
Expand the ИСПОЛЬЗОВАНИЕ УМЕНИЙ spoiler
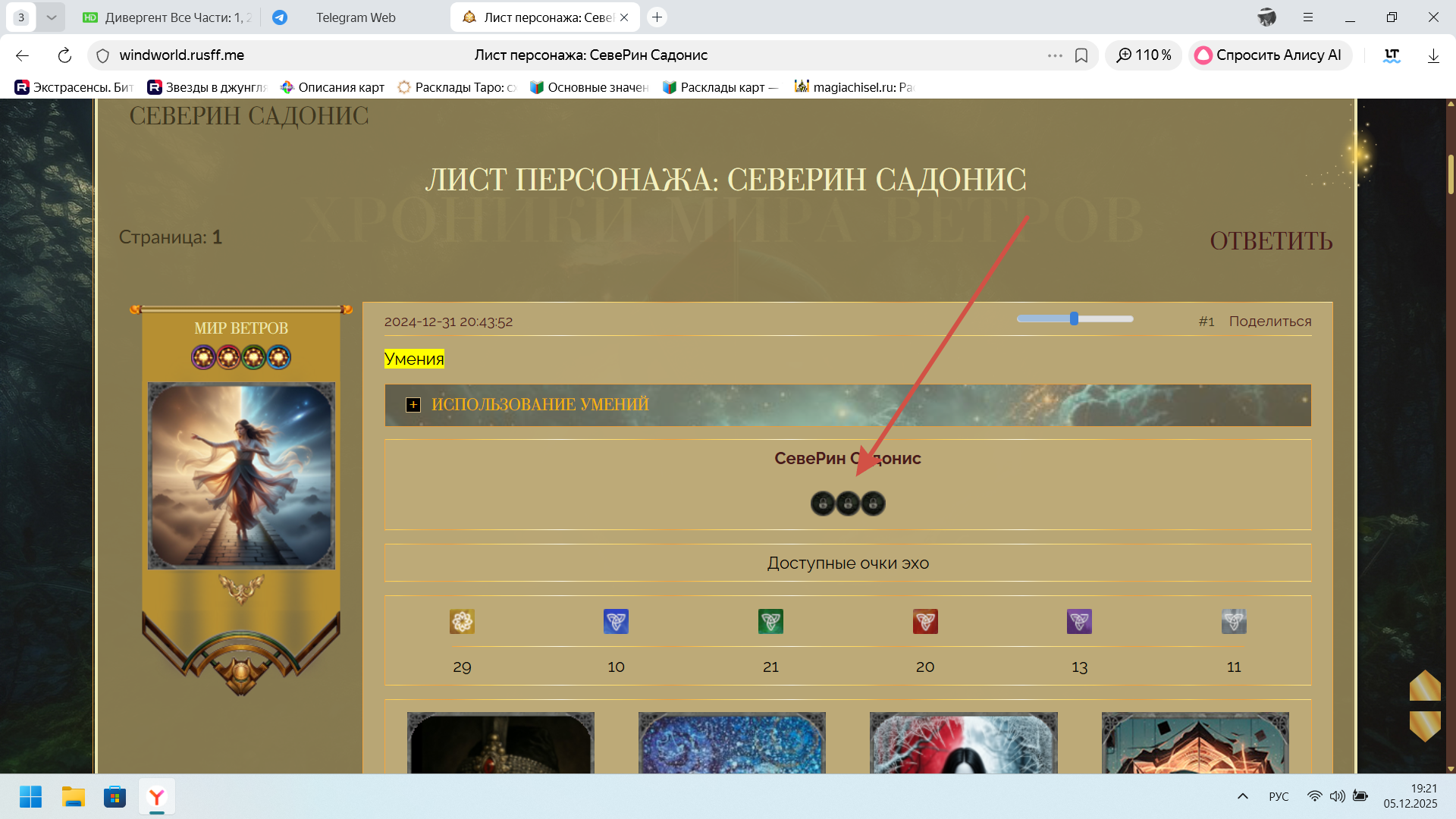click(x=413, y=405)
